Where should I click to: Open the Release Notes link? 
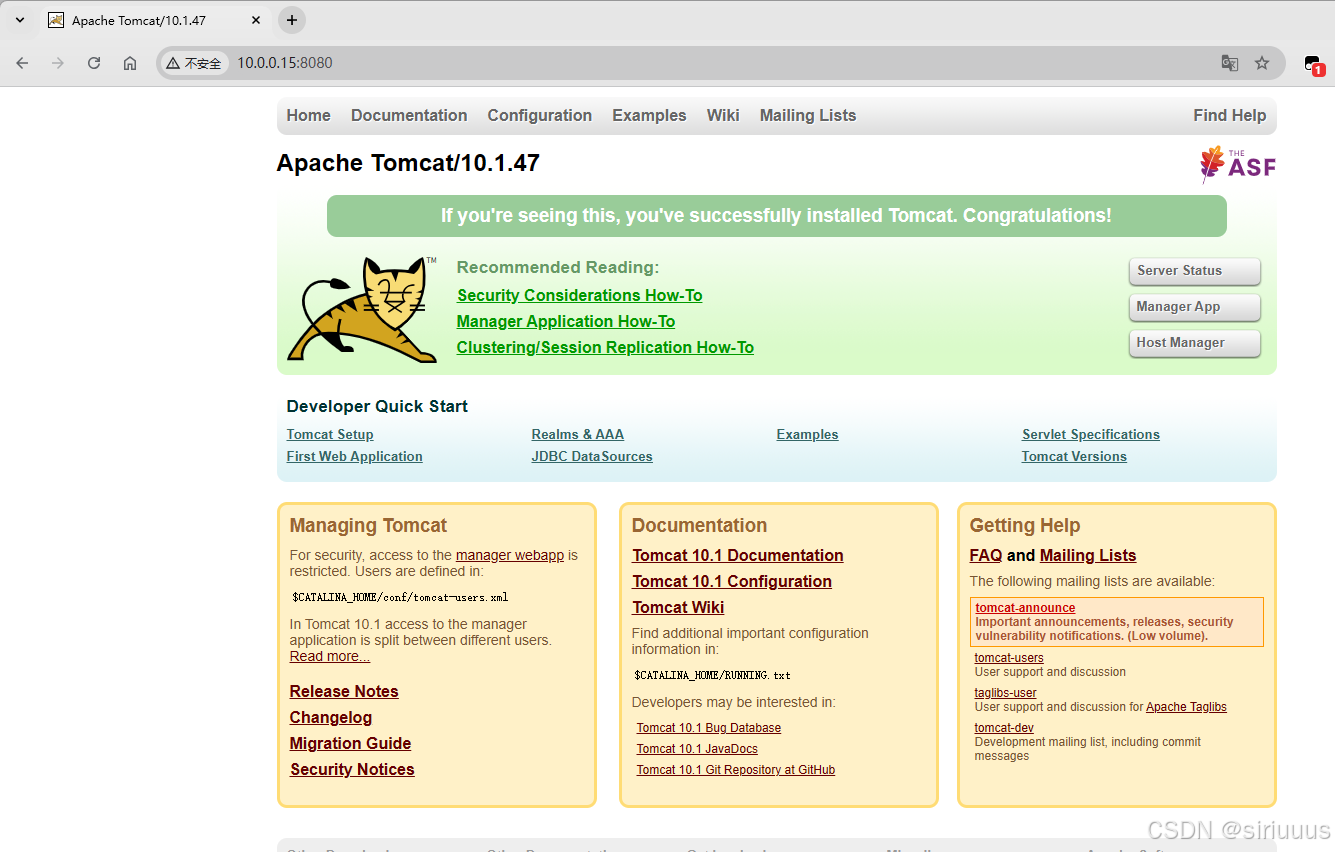[344, 691]
